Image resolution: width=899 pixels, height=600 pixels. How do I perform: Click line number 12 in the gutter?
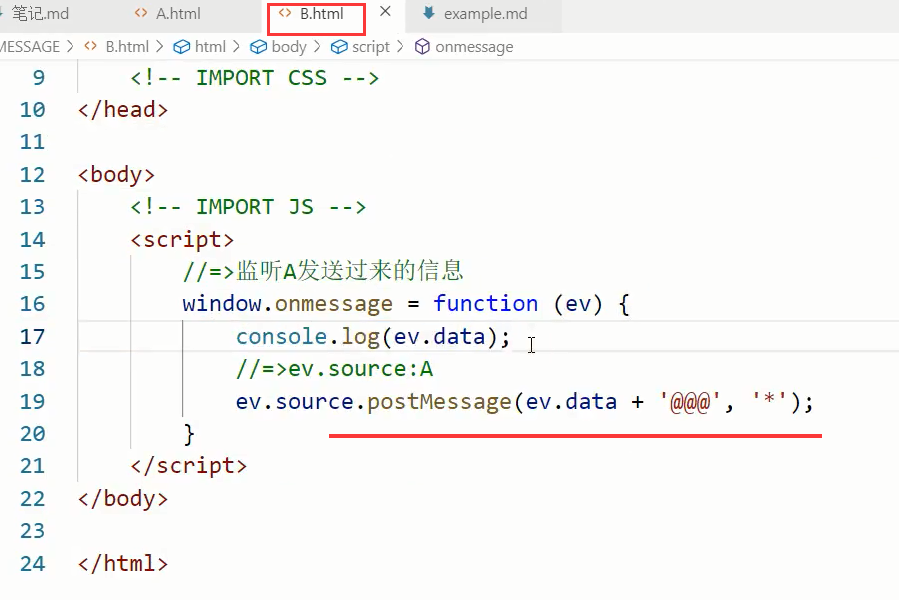(x=32, y=174)
